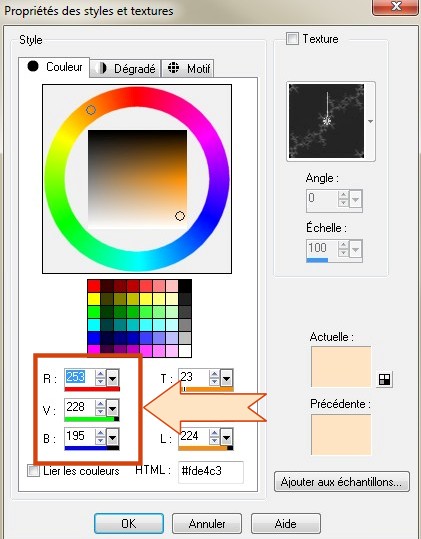
Task: Click the R value spinner arrows
Action: pyautogui.click(x=100, y=378)
